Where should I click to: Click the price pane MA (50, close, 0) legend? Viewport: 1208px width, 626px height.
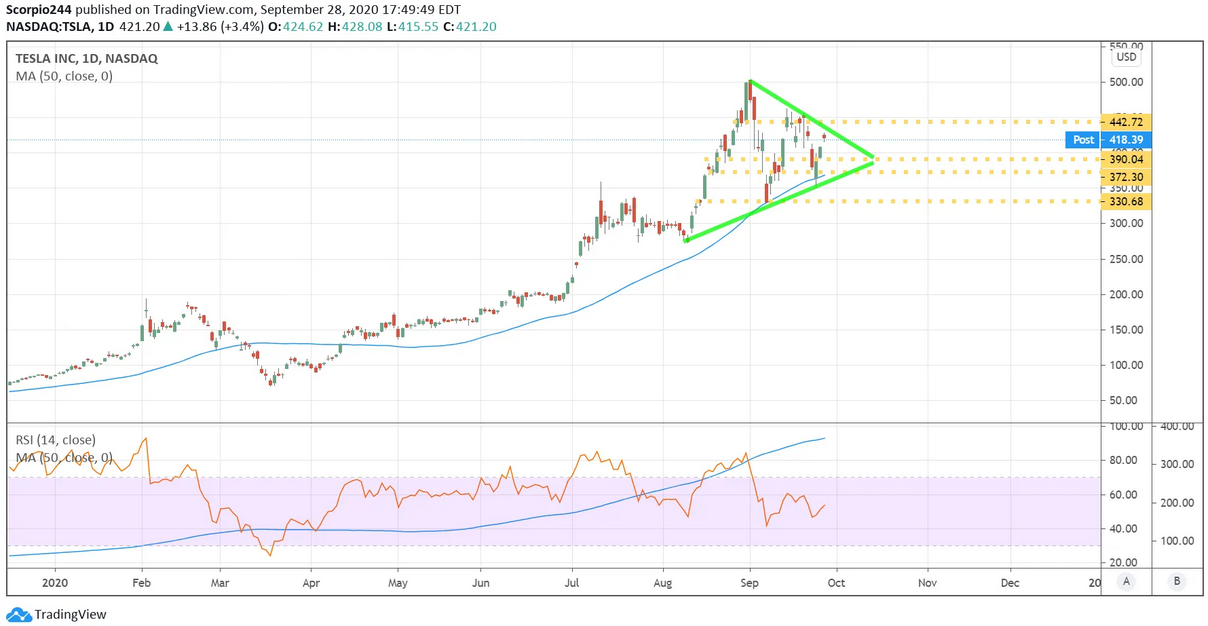point(64,76)
